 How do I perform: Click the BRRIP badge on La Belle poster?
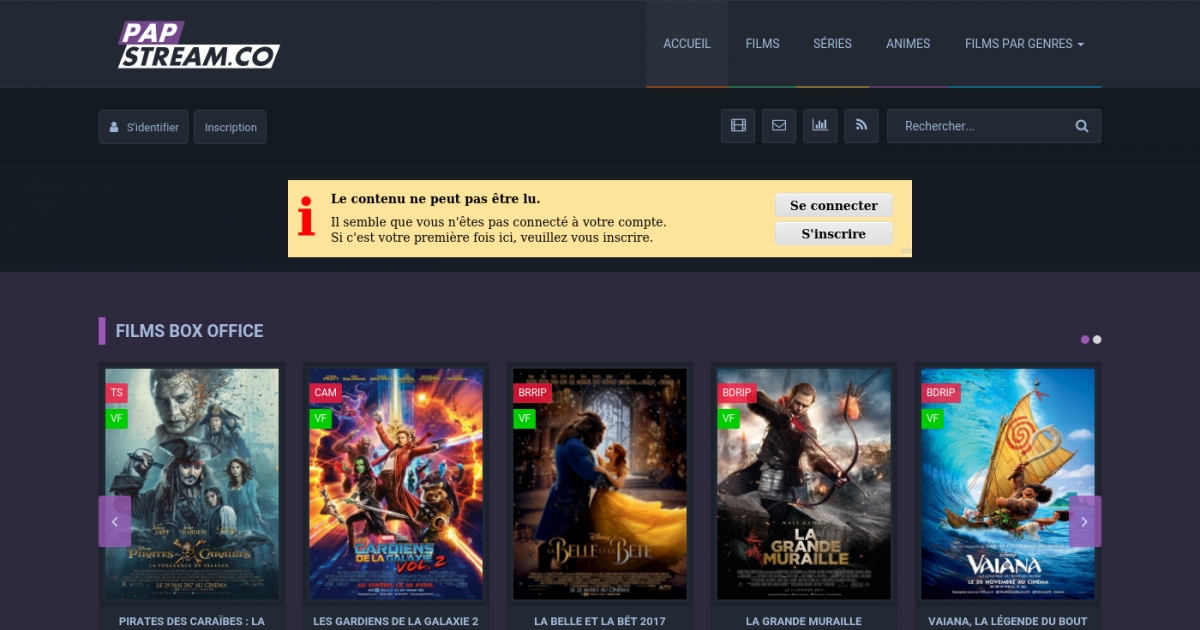533,393
